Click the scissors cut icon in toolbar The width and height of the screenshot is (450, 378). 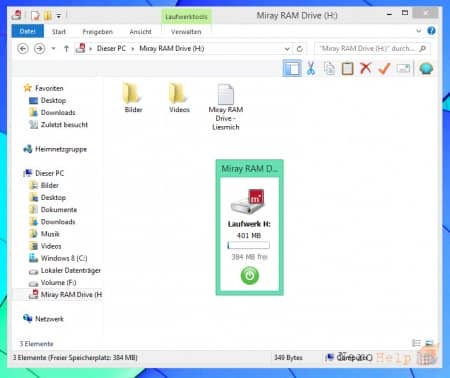[x=311, y=68]
